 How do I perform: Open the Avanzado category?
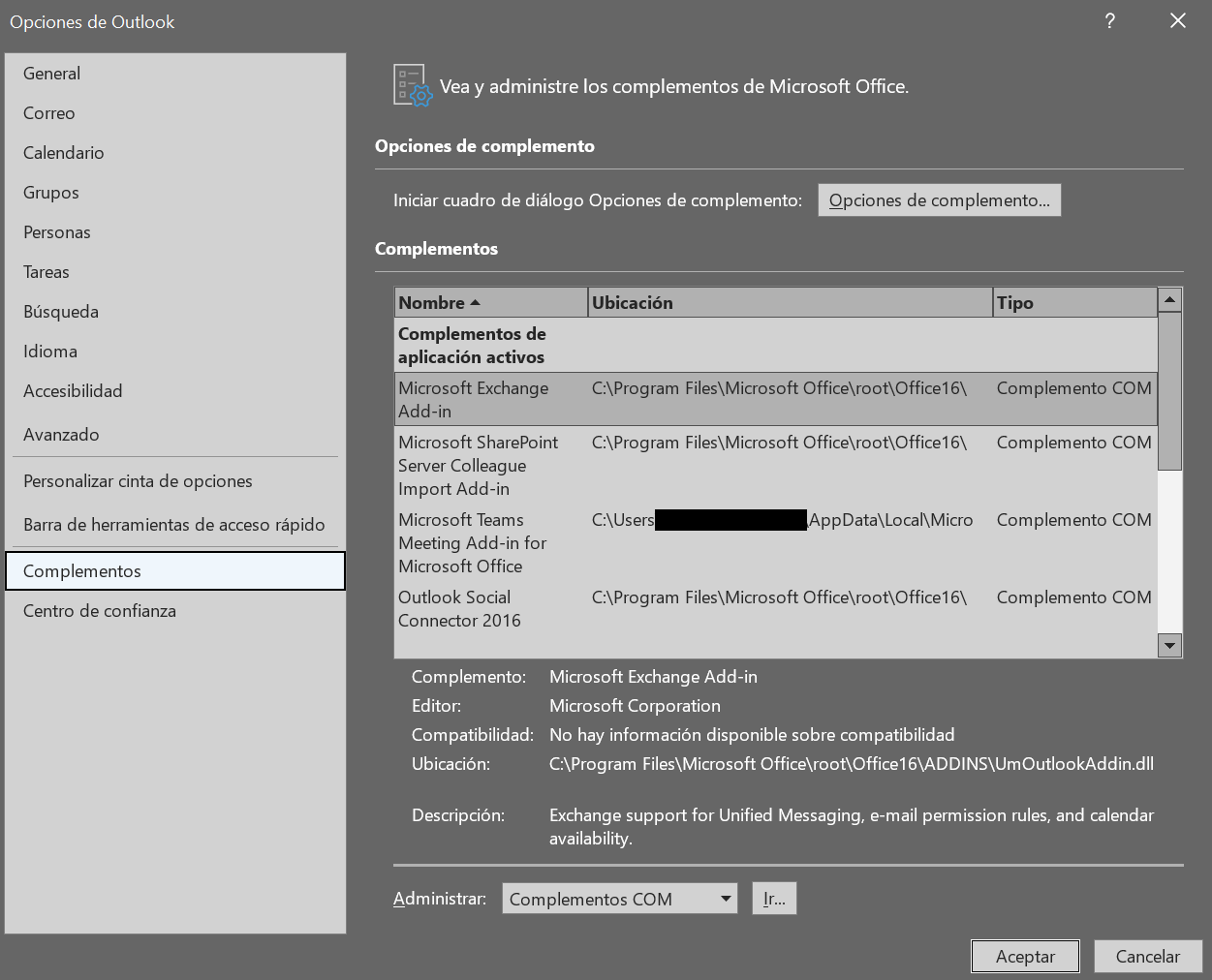click(x=175, y=435)
